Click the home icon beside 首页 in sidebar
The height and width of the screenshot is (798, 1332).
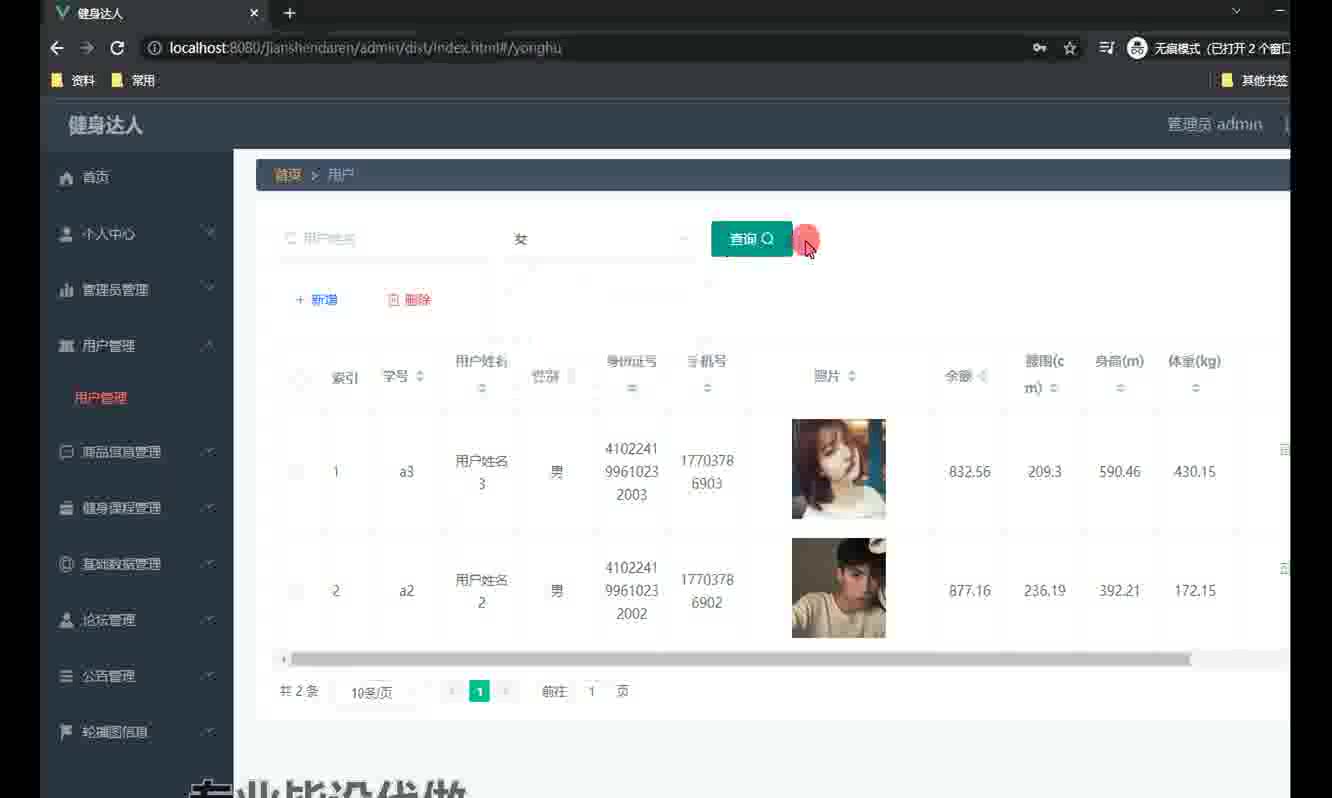point(67,178)
